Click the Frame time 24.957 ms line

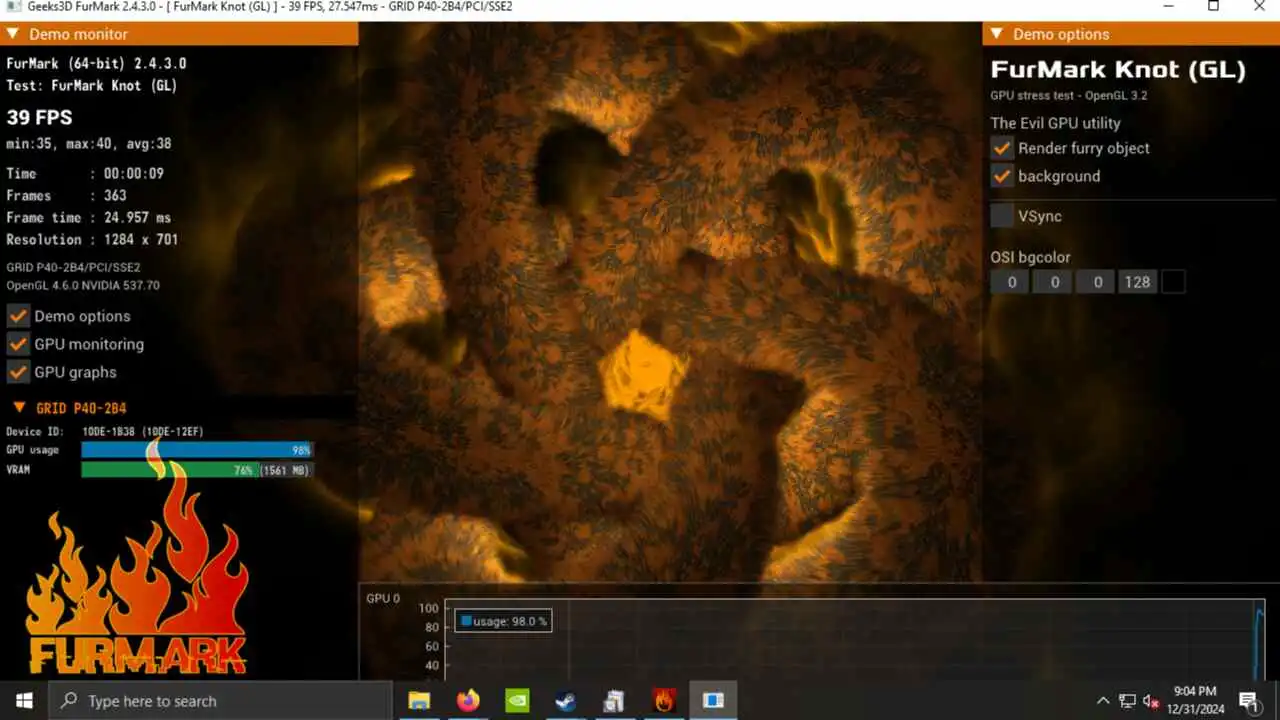pyautogui.click(x=89, y=218)
